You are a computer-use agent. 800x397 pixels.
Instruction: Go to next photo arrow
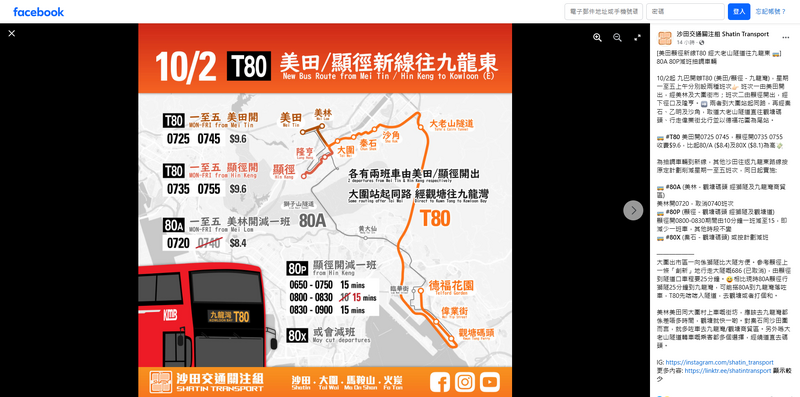633,210
